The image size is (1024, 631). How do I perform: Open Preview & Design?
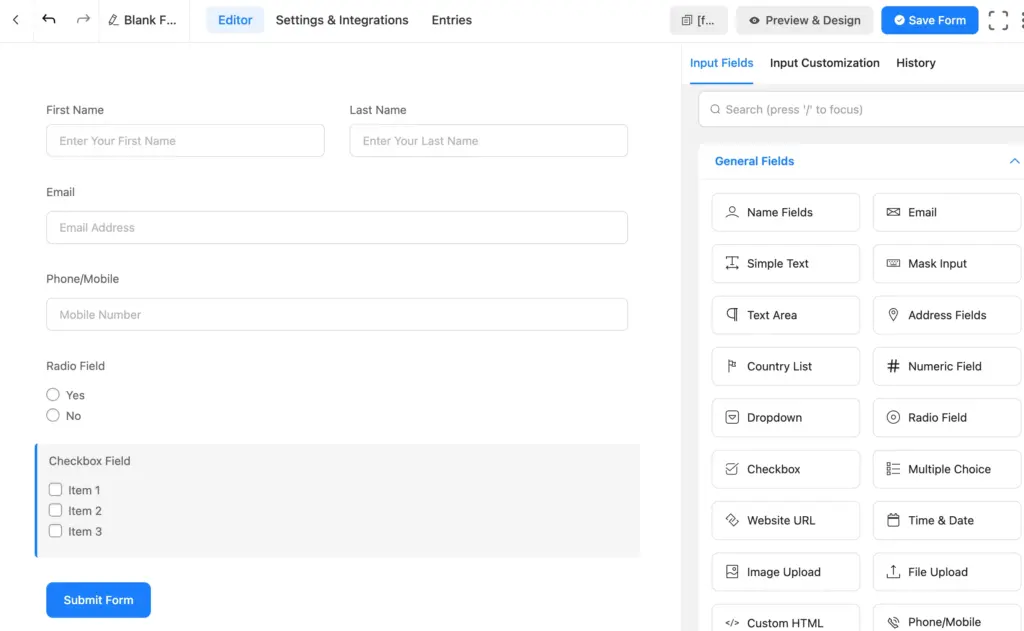[x=804, y=19]
